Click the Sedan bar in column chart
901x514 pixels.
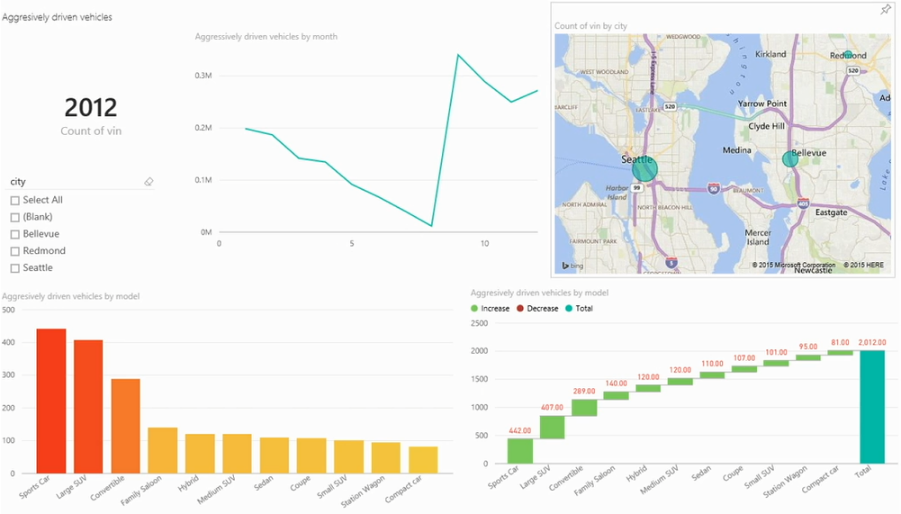pyautogui.click(x=275, y=455)
